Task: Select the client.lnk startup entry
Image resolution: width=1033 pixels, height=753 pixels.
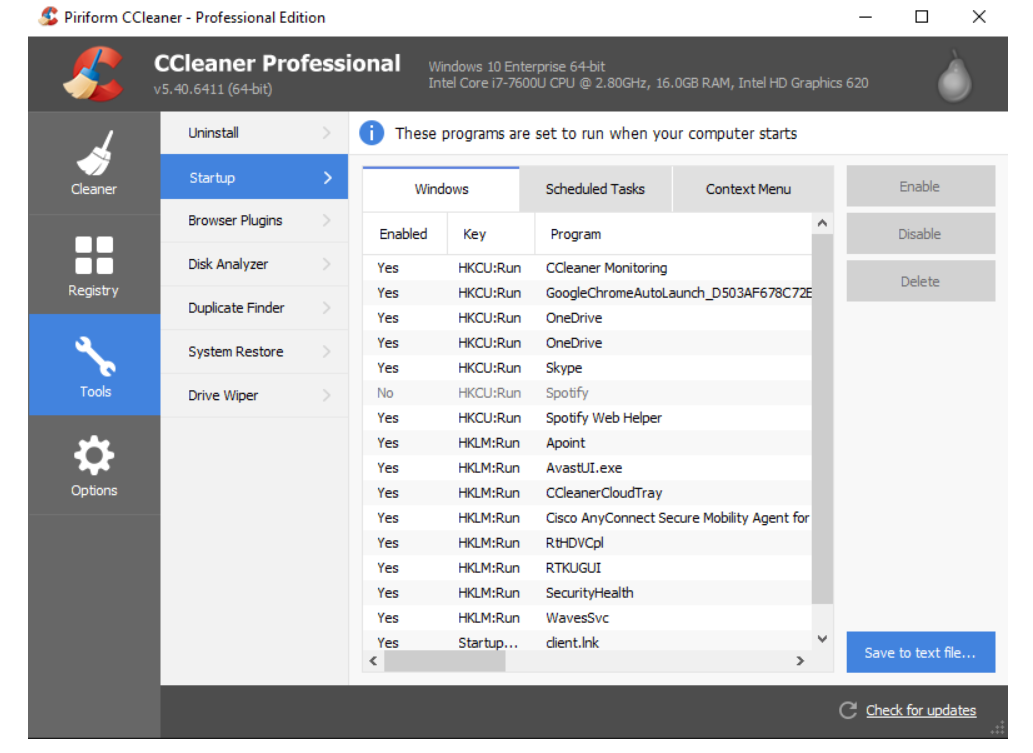Action: (x=587, y=642)
